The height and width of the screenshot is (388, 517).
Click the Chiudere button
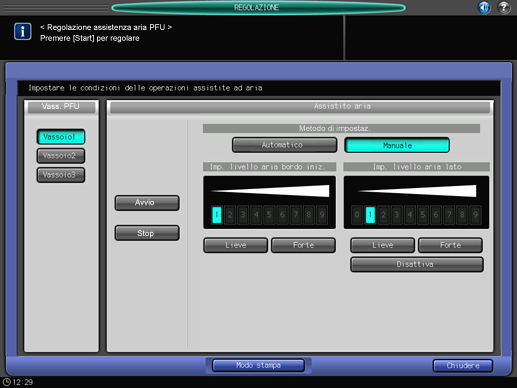(463, 366)
